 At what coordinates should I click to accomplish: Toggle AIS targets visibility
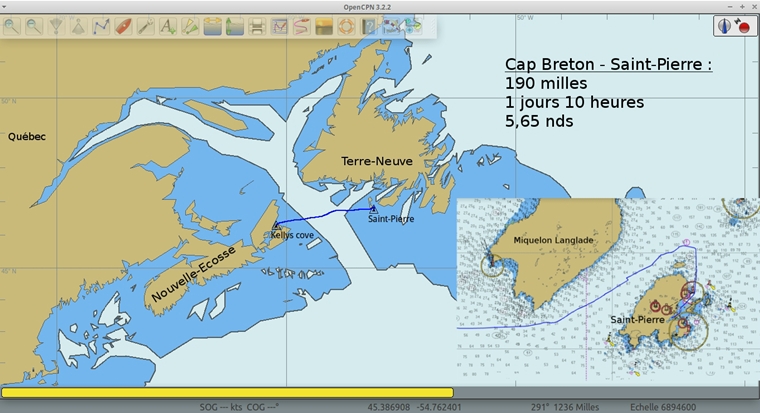(x=190, y=26)
